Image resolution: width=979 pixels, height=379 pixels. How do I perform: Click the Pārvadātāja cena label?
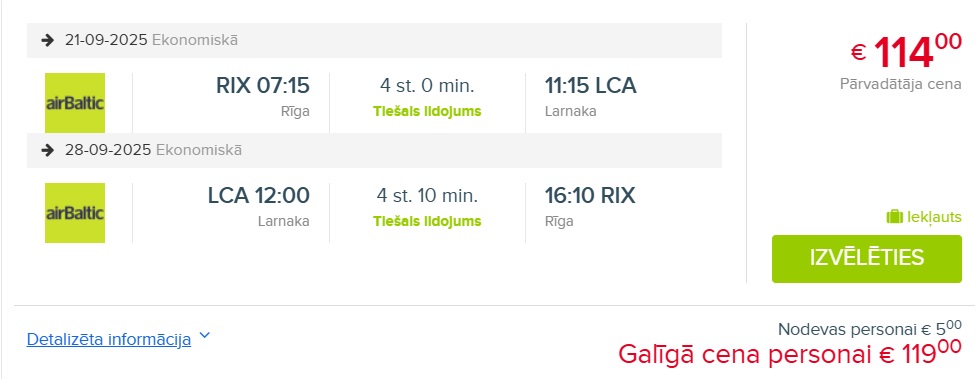(900, 84)
